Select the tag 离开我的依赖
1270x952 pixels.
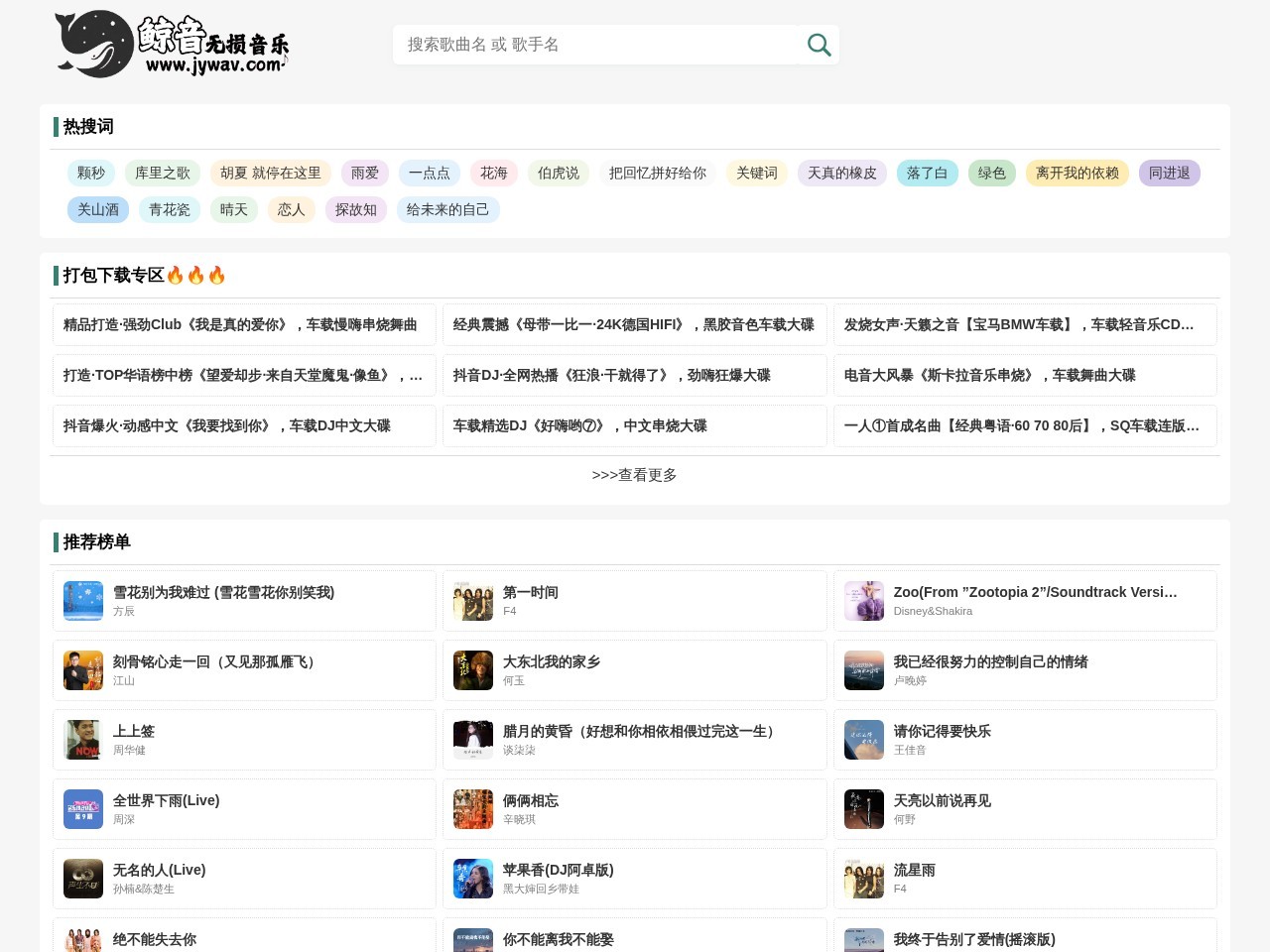1077,174
